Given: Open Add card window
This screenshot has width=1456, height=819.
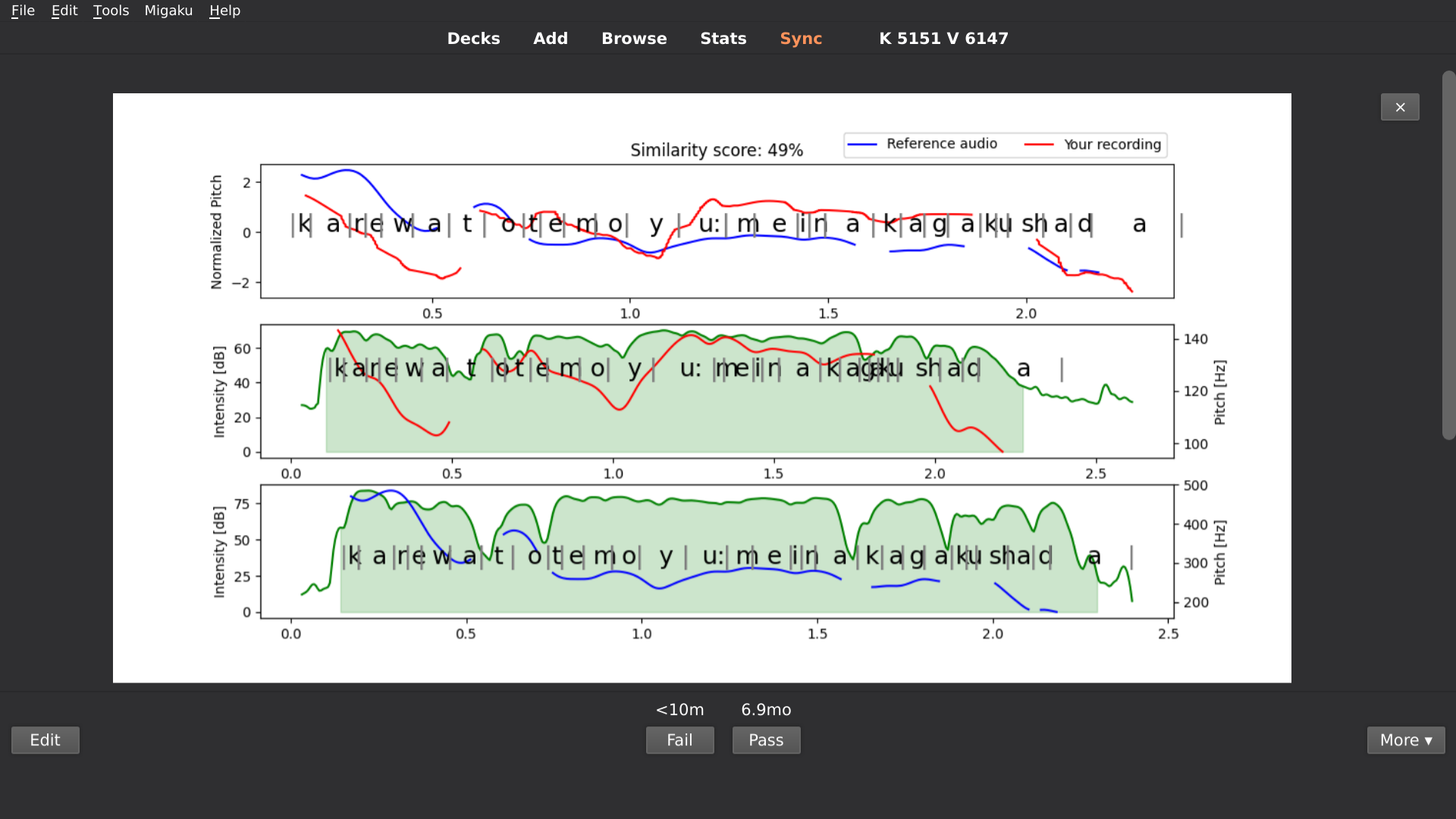Looking at the screenshot, I should 551,39.
